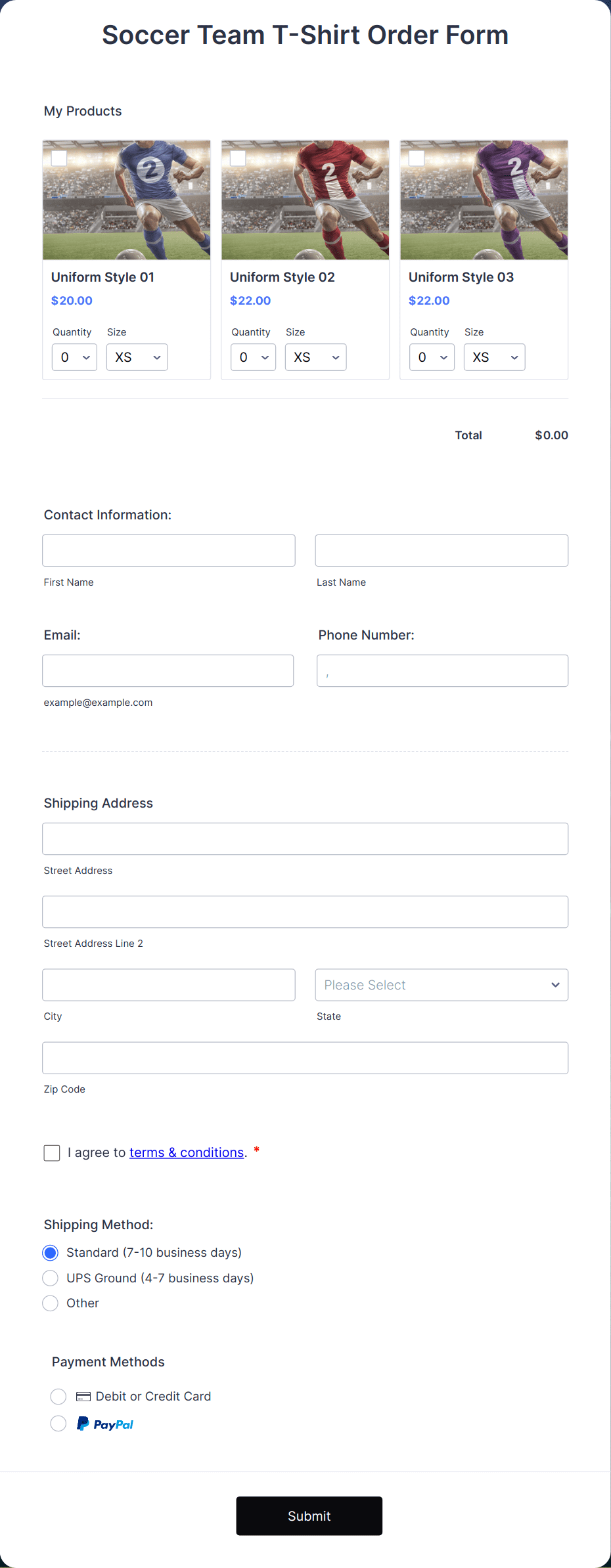The height and width of the screenshot is (1568, 611).
Task: Check the agree to terms checkbox
Action: click(52, 1153)
